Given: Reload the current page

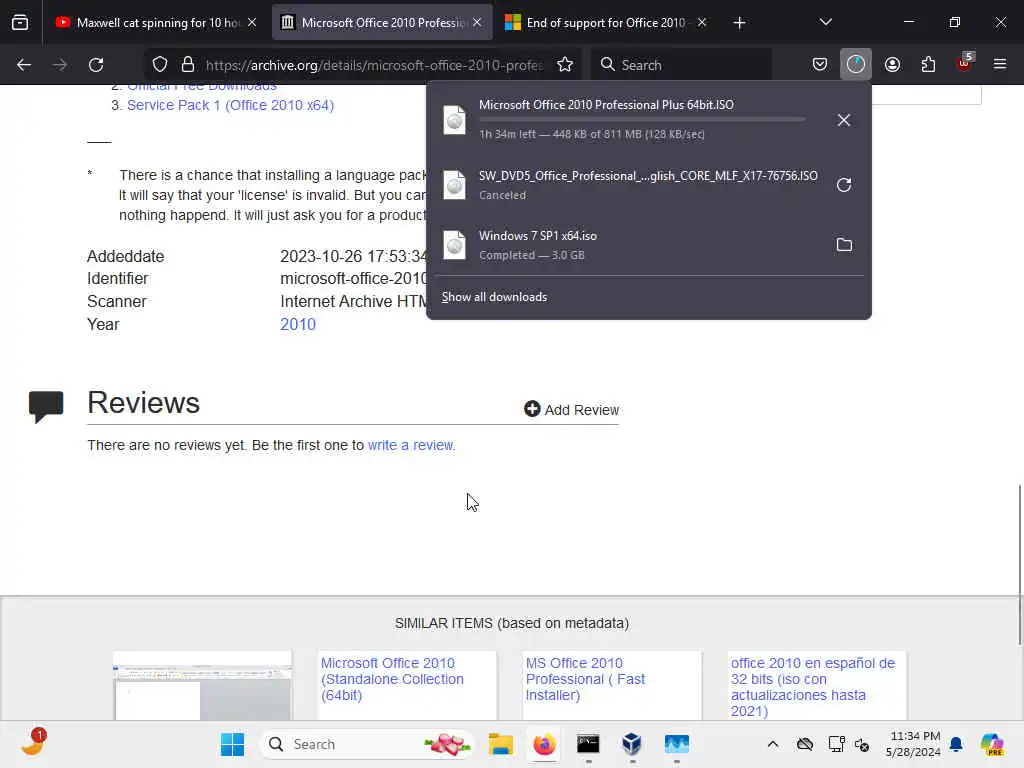Looking at the screenshot, I should tap(96, 65).
